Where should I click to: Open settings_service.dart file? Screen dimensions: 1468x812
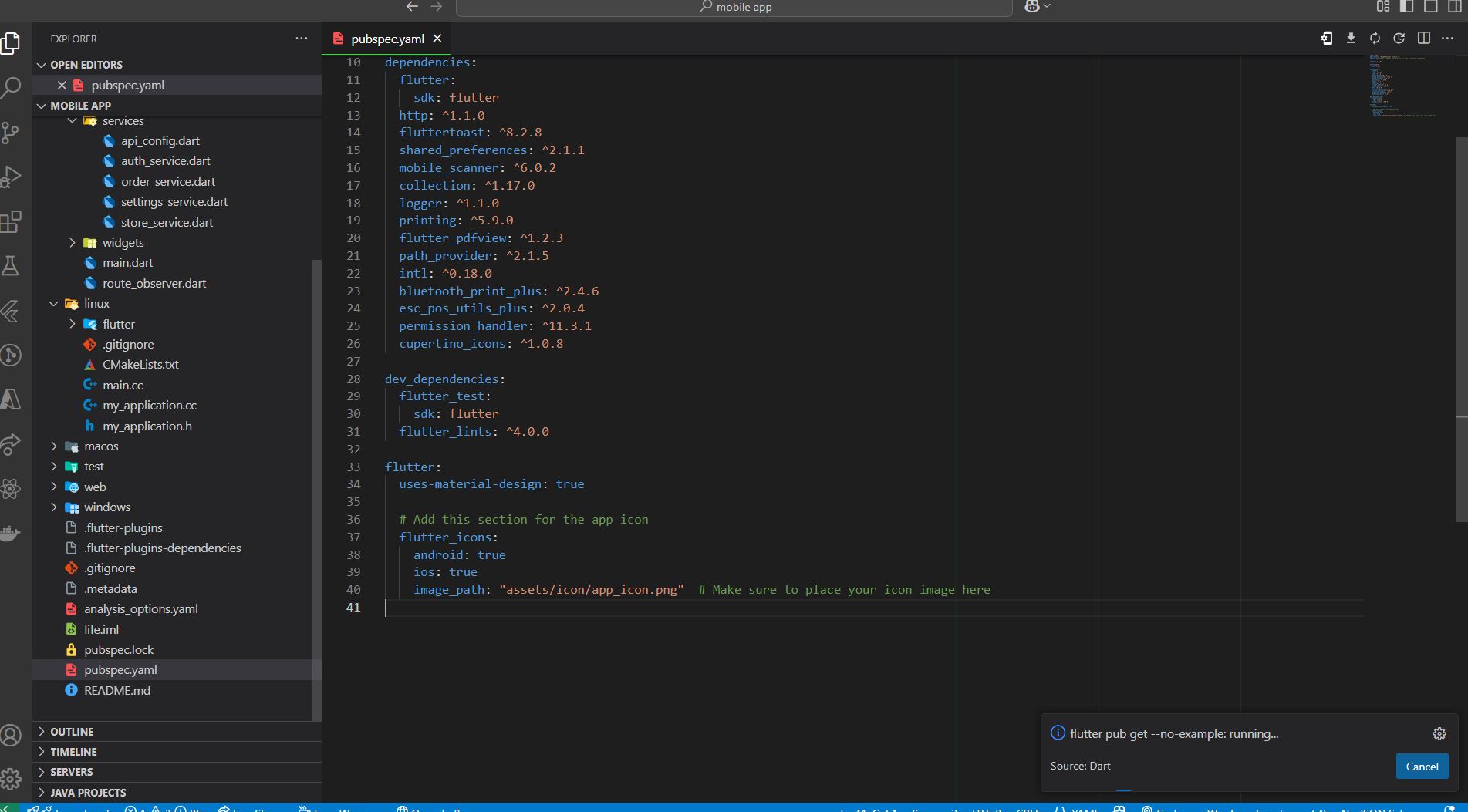174,201
